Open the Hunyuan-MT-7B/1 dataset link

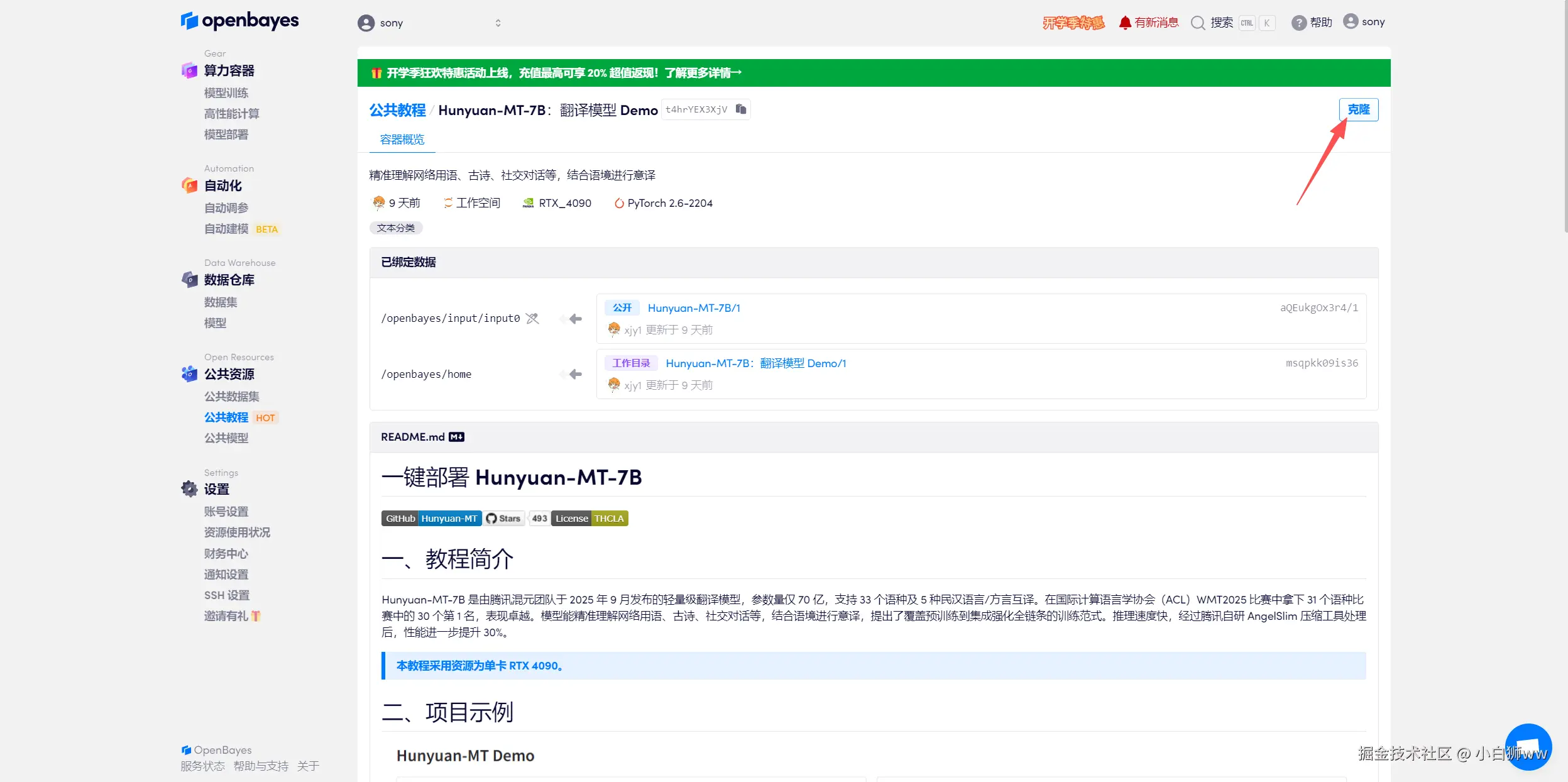pos(694,308)
